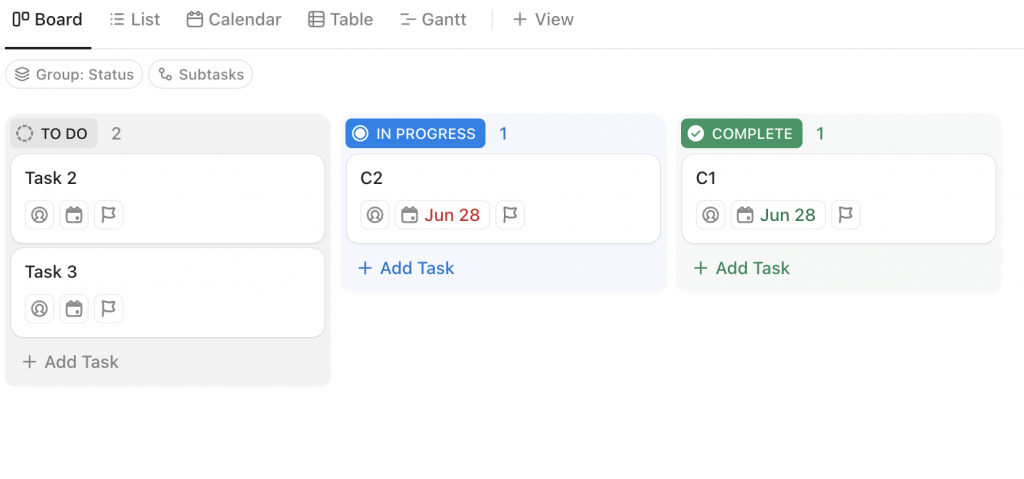
Task: Click the COMPLETE status label
Action: point(741,134)
